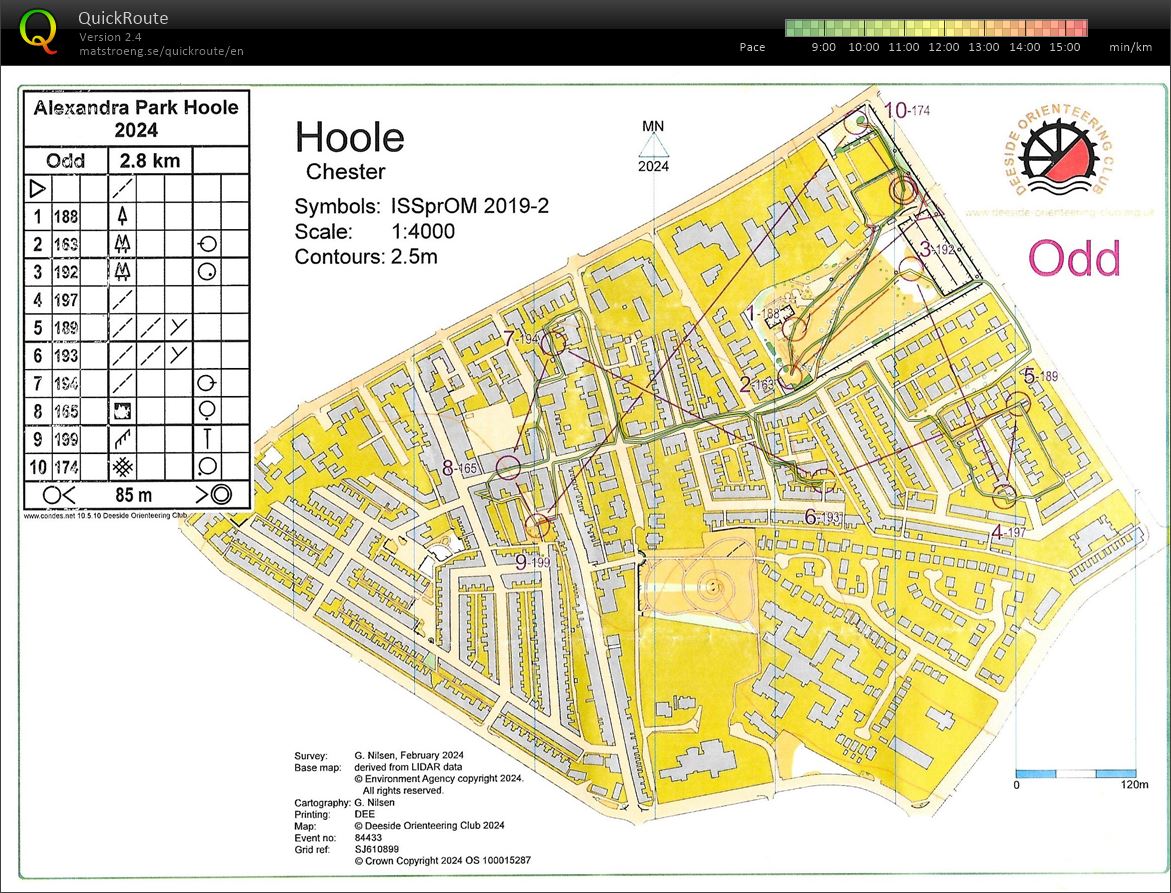Click control circle 9 on the map
This screenshot has width=1171, height=893.
tap(537, 526)
